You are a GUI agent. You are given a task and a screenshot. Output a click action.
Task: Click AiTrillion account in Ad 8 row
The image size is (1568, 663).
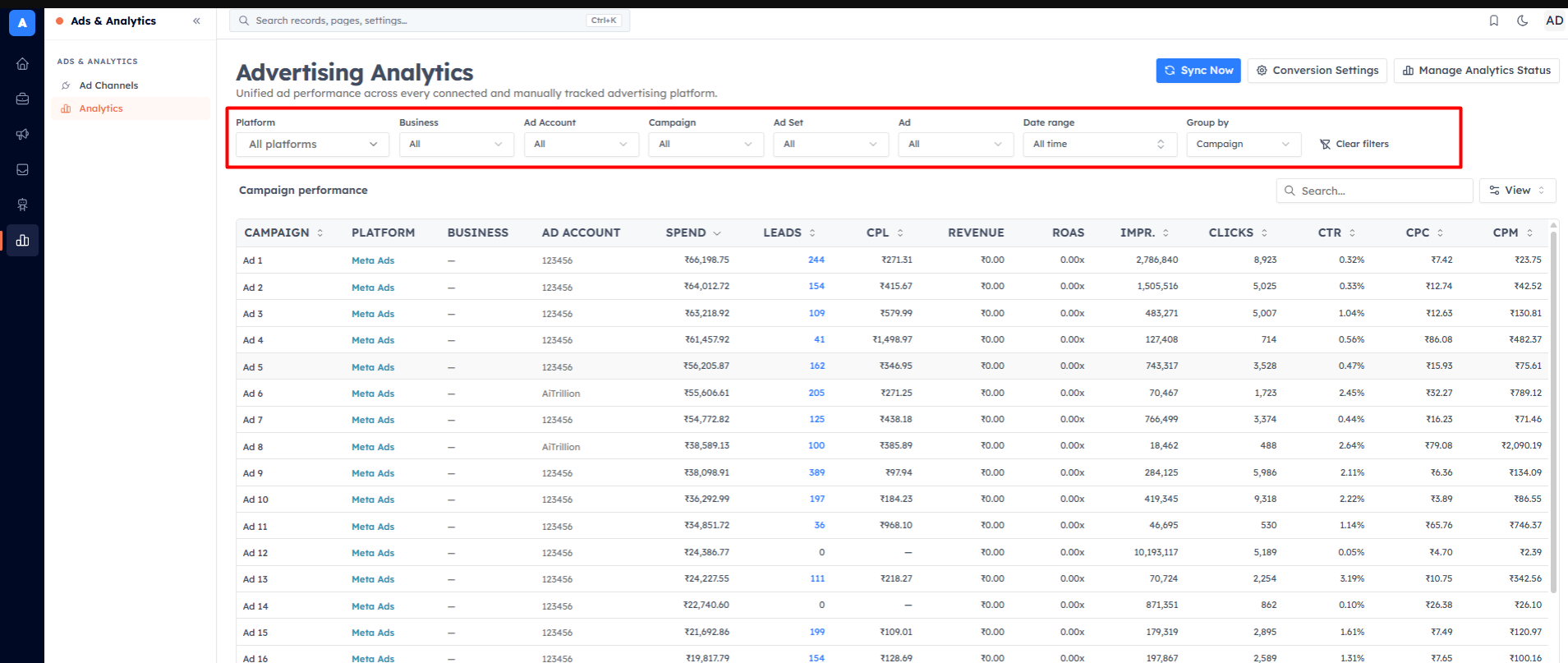[x=561, y=447]
